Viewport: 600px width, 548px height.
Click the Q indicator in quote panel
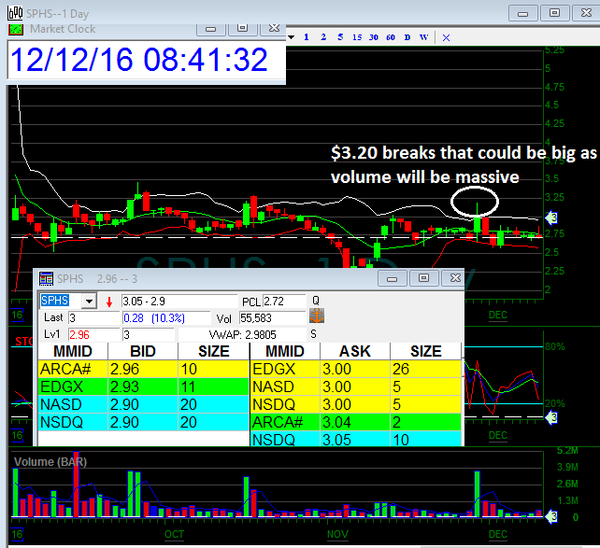316,300
